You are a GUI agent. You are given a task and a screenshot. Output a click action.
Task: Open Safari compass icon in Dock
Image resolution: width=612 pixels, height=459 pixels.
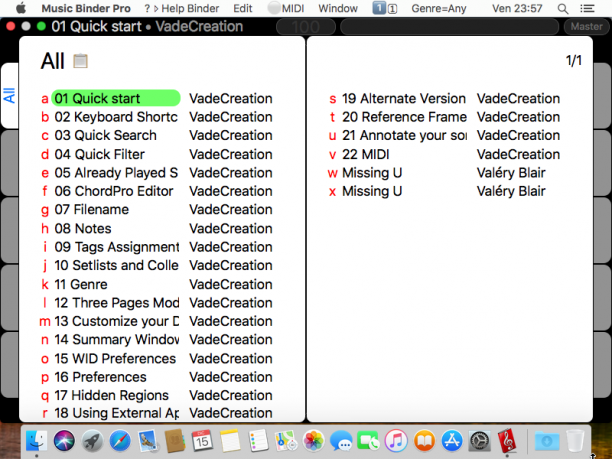pos(120,441)
